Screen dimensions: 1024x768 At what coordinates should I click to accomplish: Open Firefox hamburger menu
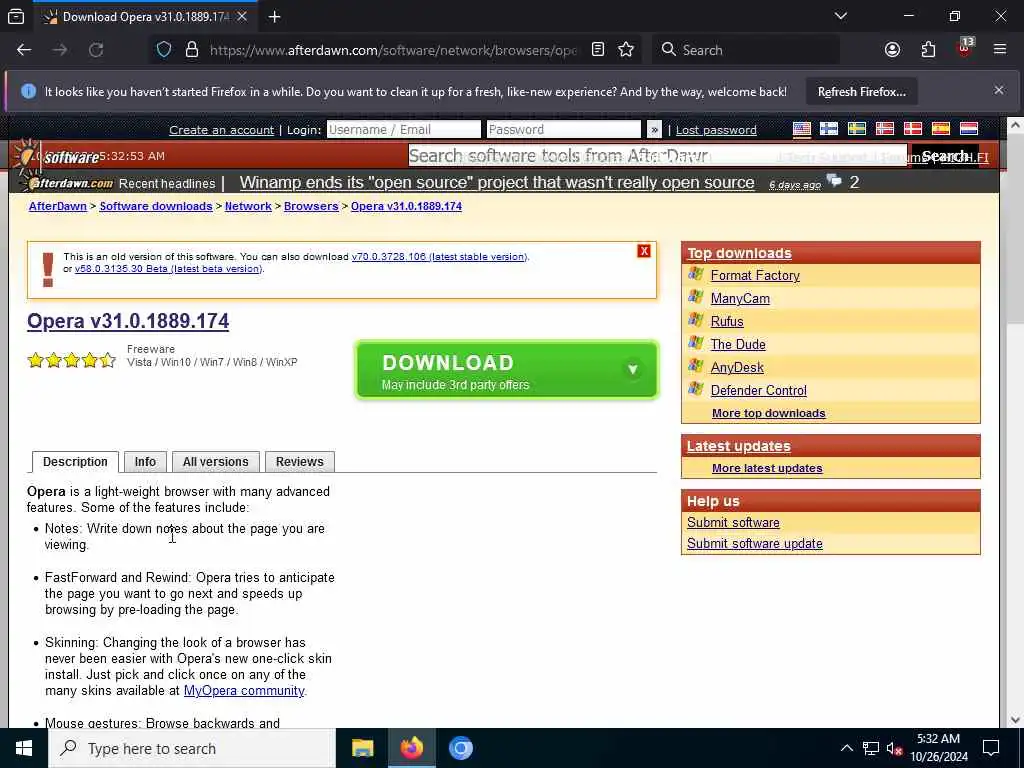999,50
